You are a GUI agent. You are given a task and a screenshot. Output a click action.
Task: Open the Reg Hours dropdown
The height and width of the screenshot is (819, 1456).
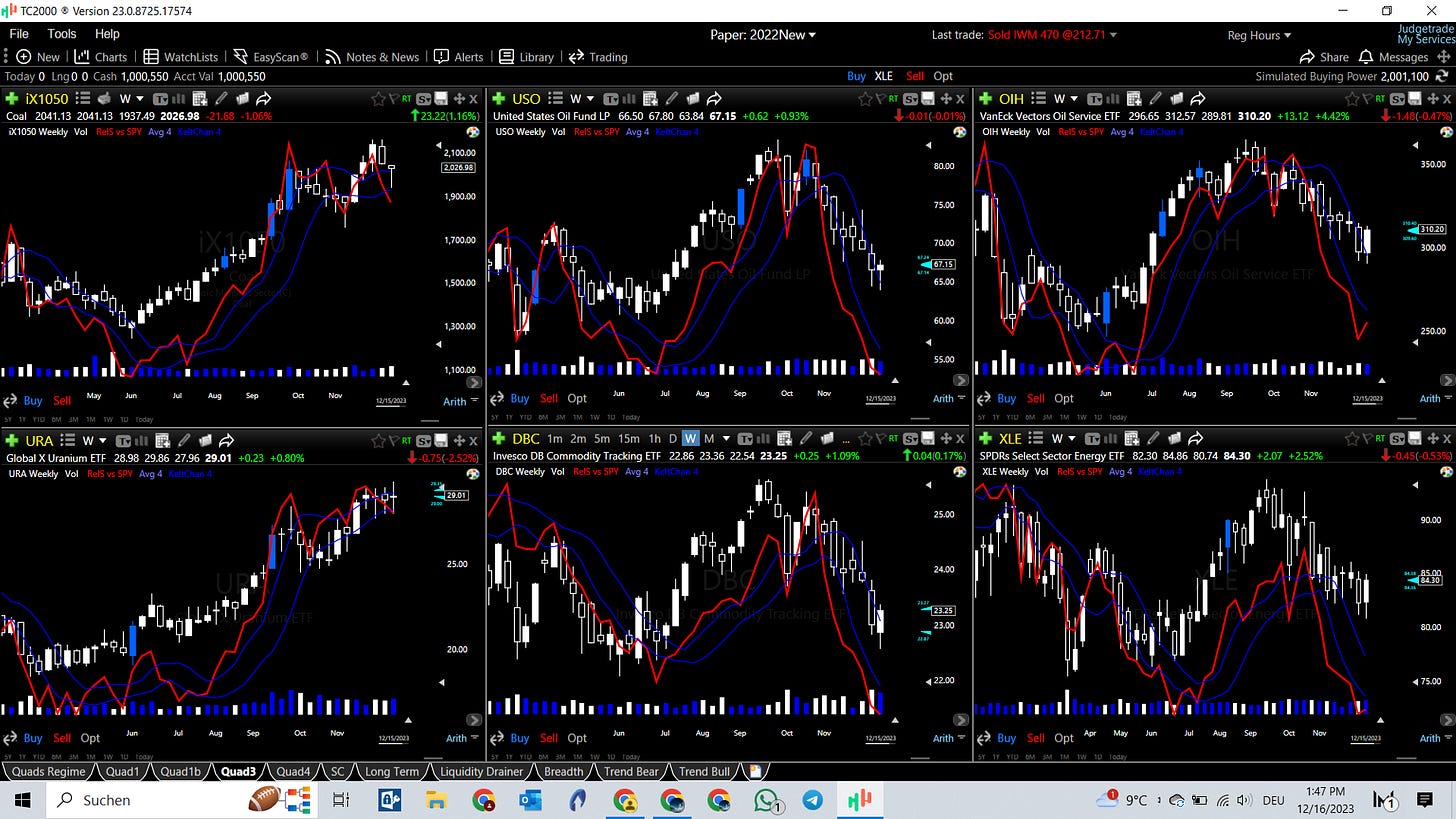click(x=1260, y=35)
